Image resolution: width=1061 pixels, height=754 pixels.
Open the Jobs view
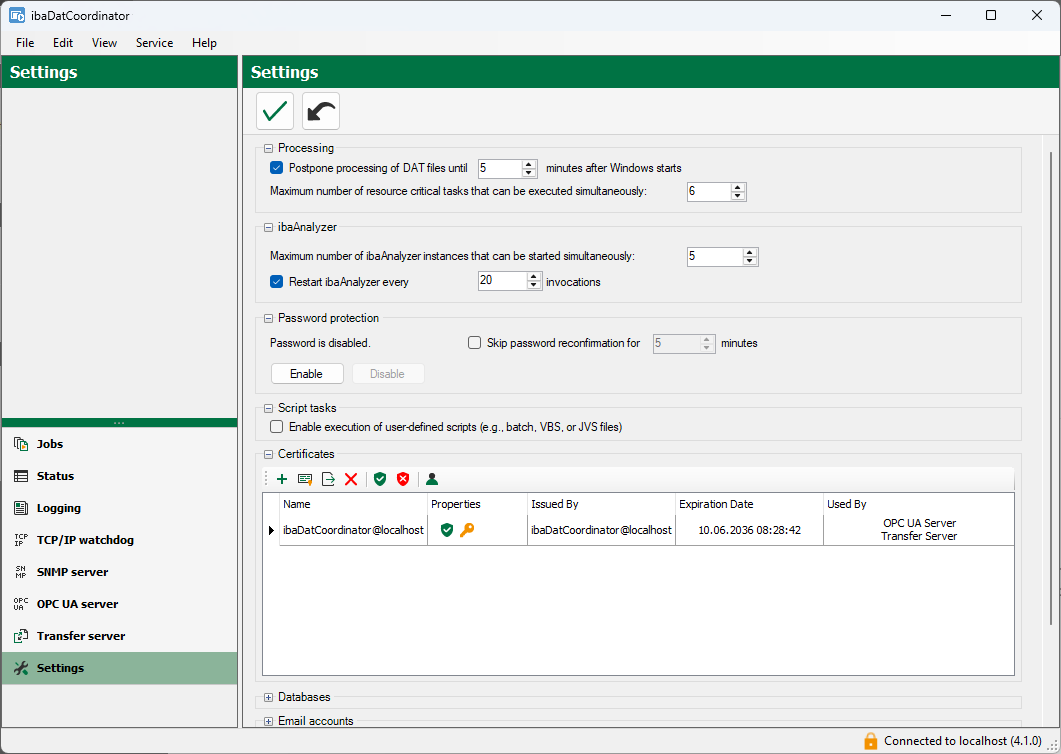[119, 444]
